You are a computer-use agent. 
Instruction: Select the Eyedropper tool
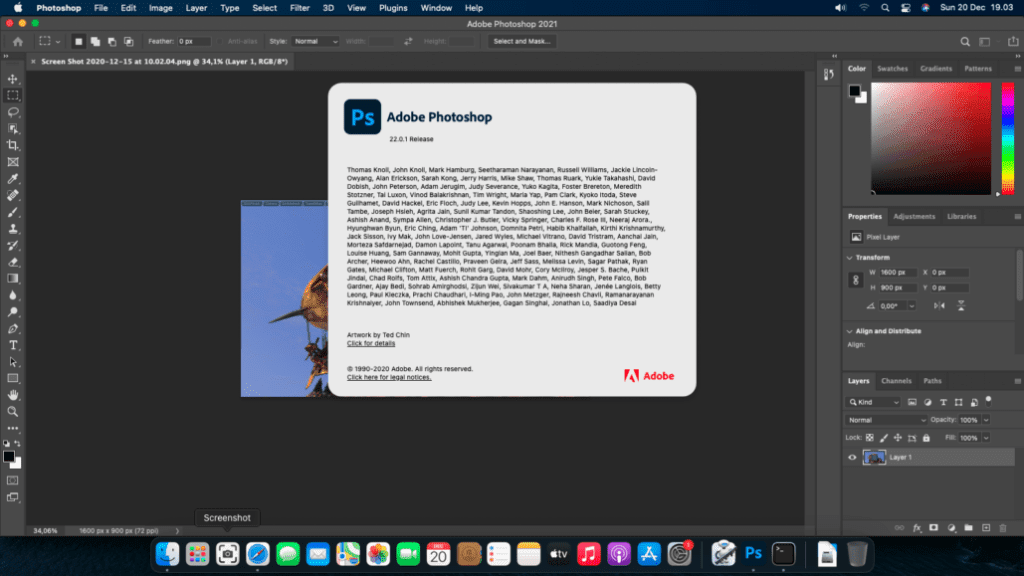point(12,178)
